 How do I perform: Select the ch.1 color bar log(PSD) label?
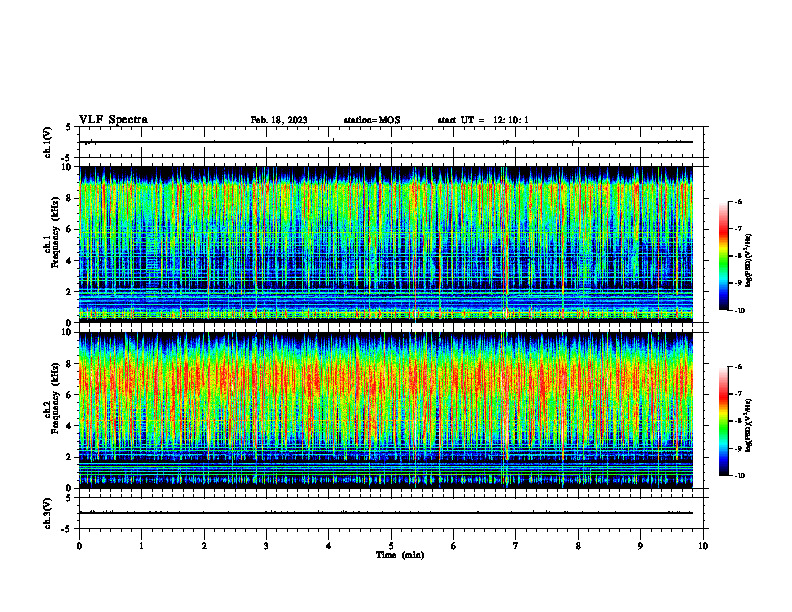[x=749, y=261]
